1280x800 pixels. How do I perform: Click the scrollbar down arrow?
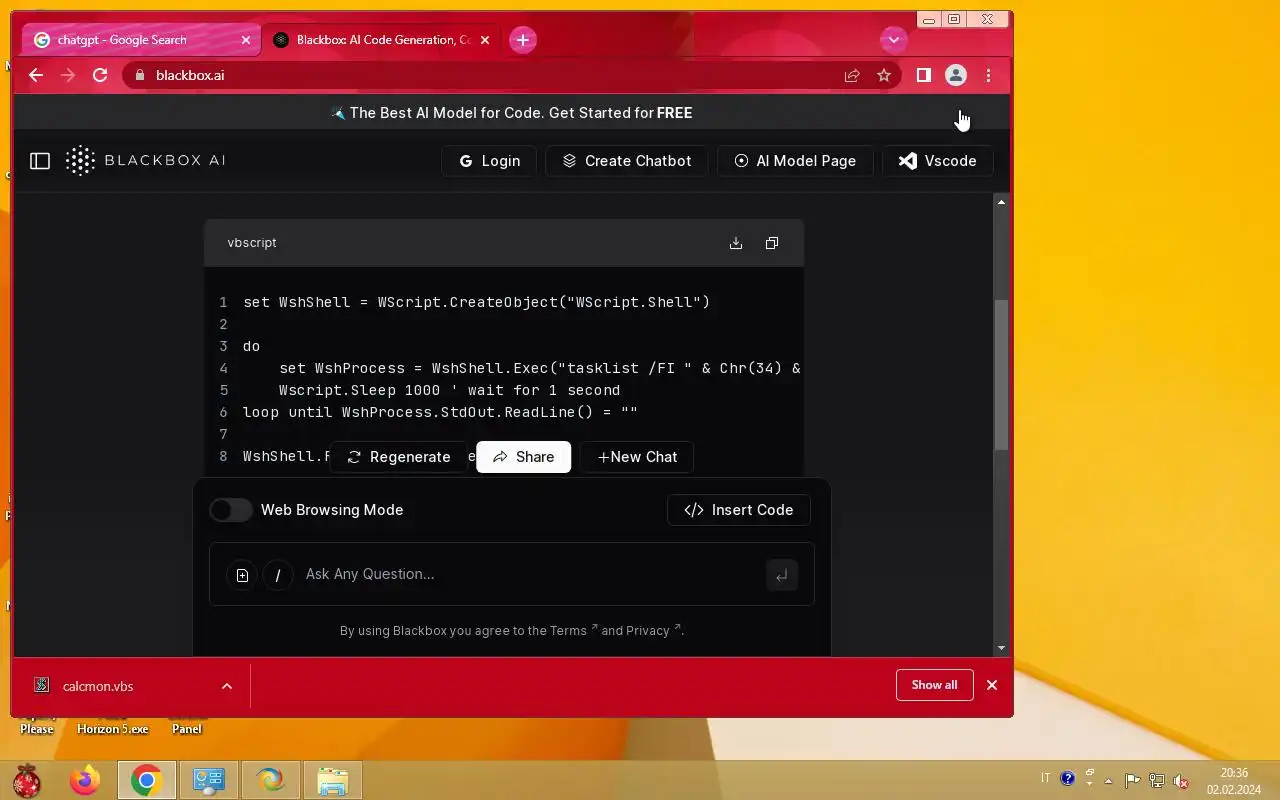(1002, 648)
